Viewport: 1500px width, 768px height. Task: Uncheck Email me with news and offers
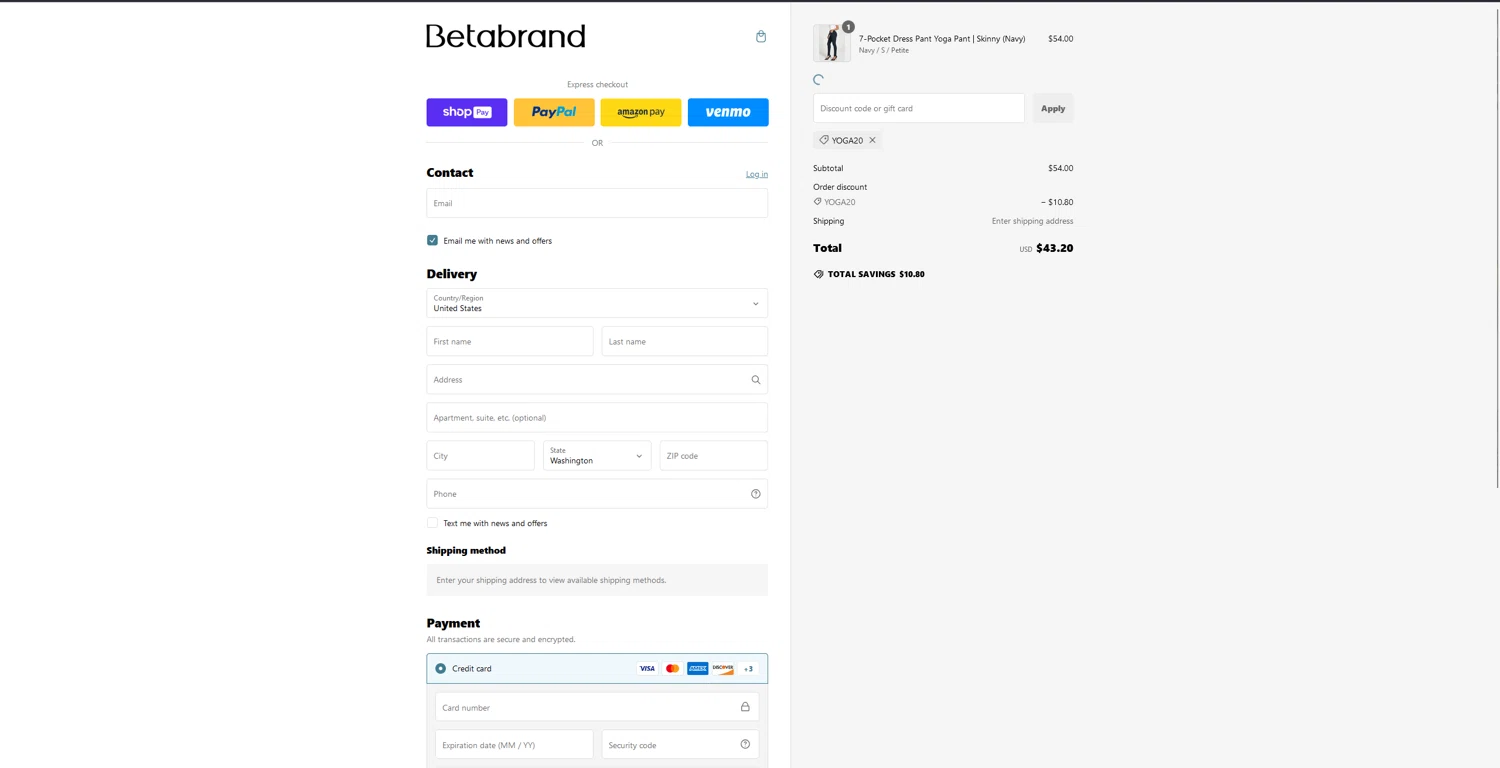(432, 240)
